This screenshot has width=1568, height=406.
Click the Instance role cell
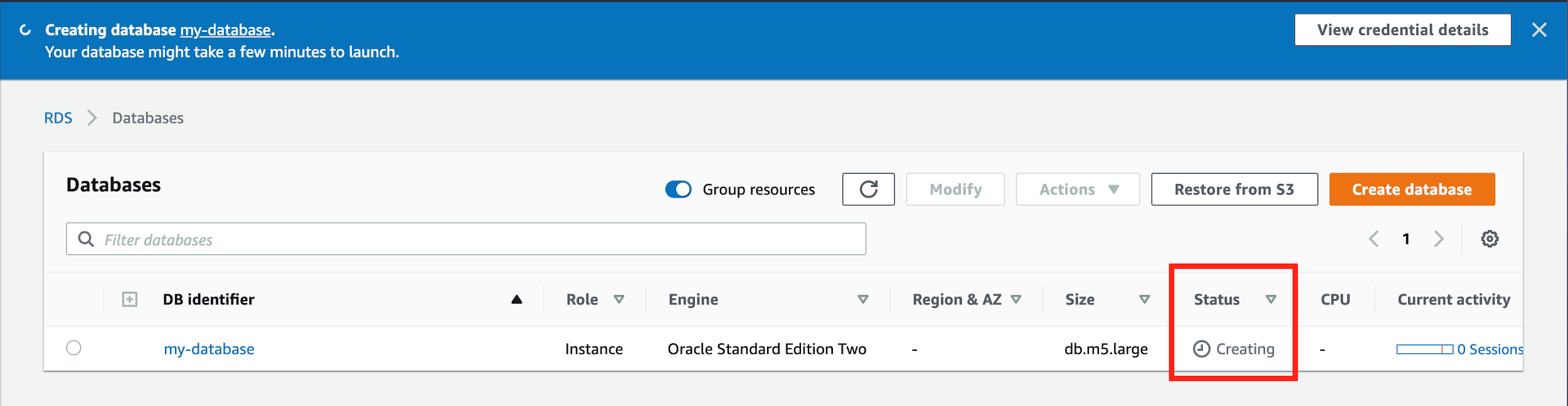pyautogui.click(x=594, y=349)
